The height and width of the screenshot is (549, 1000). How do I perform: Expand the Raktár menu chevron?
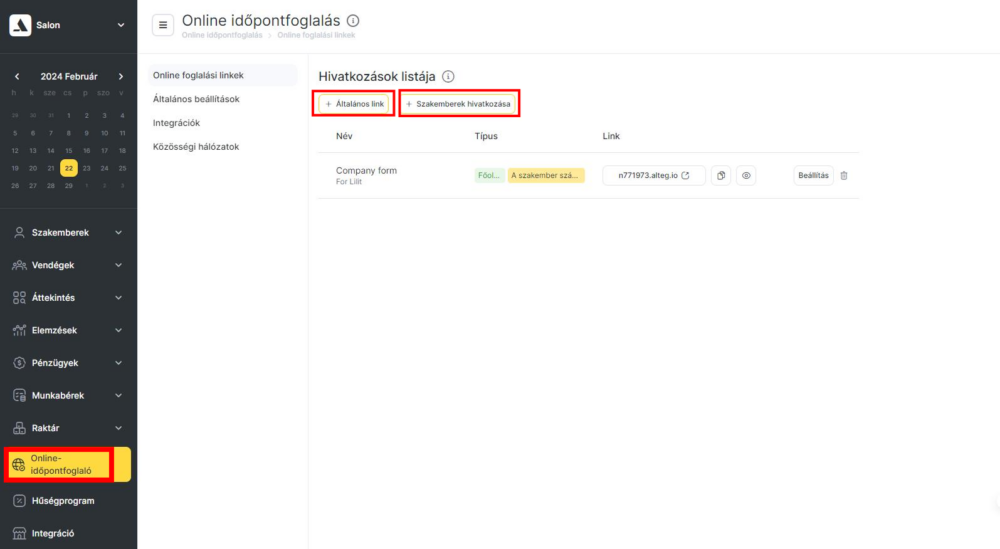tap(119, 428)
